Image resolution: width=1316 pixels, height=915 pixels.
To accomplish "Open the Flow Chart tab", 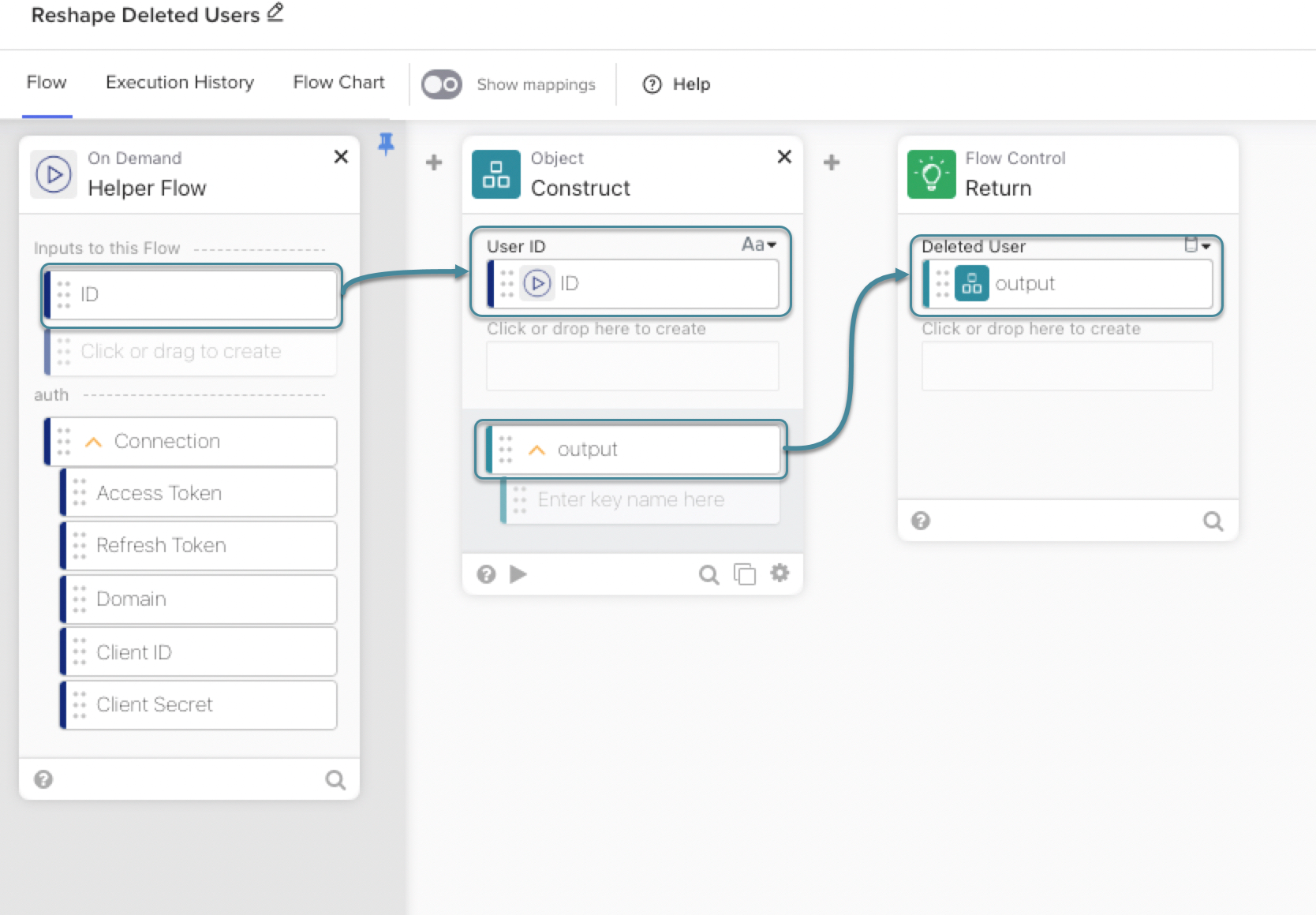I will [338, 83].
